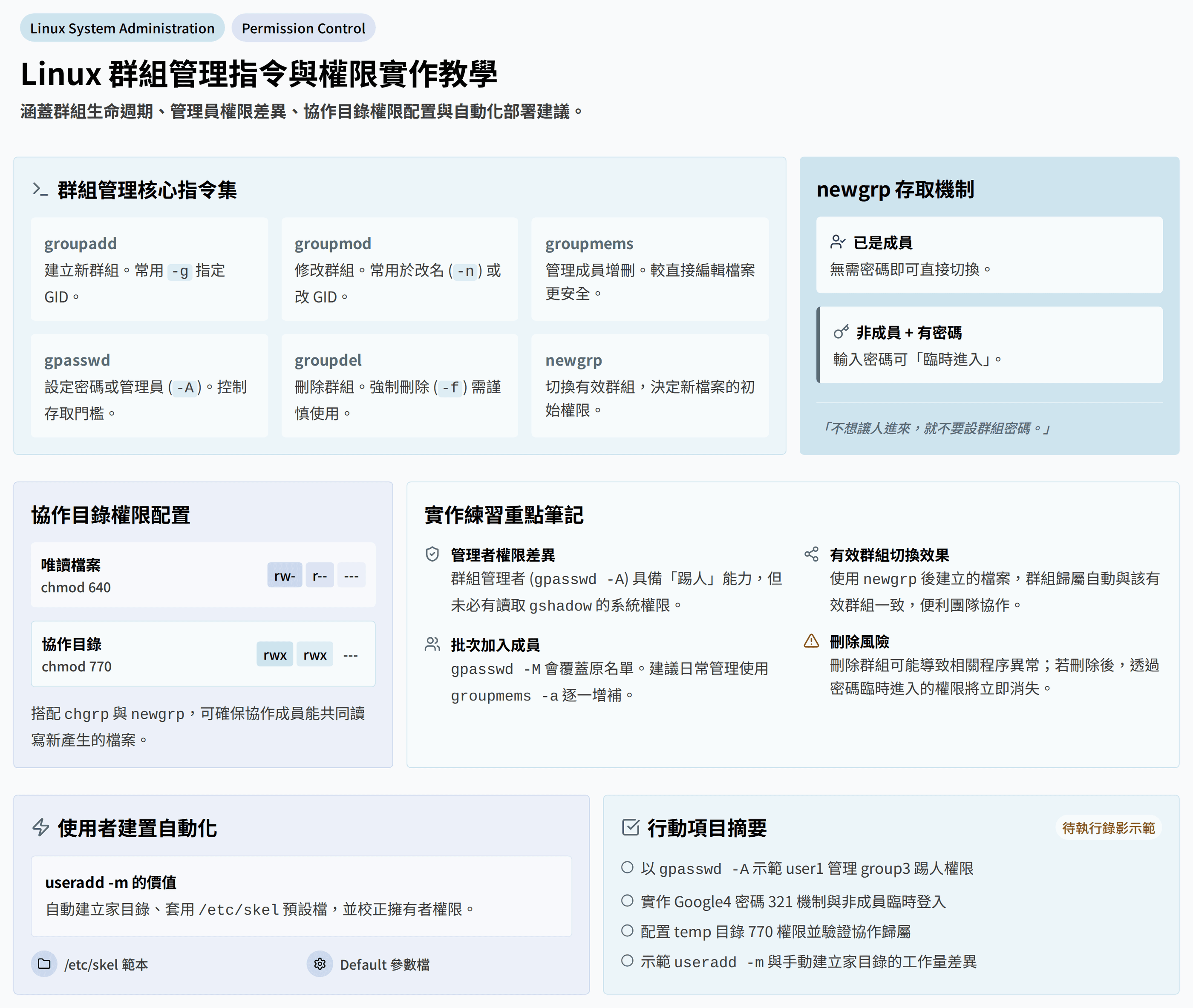Click the share icon beside 有效群組切換效果
Viewport: 1193px width, 1008px height.
(811, 554)
